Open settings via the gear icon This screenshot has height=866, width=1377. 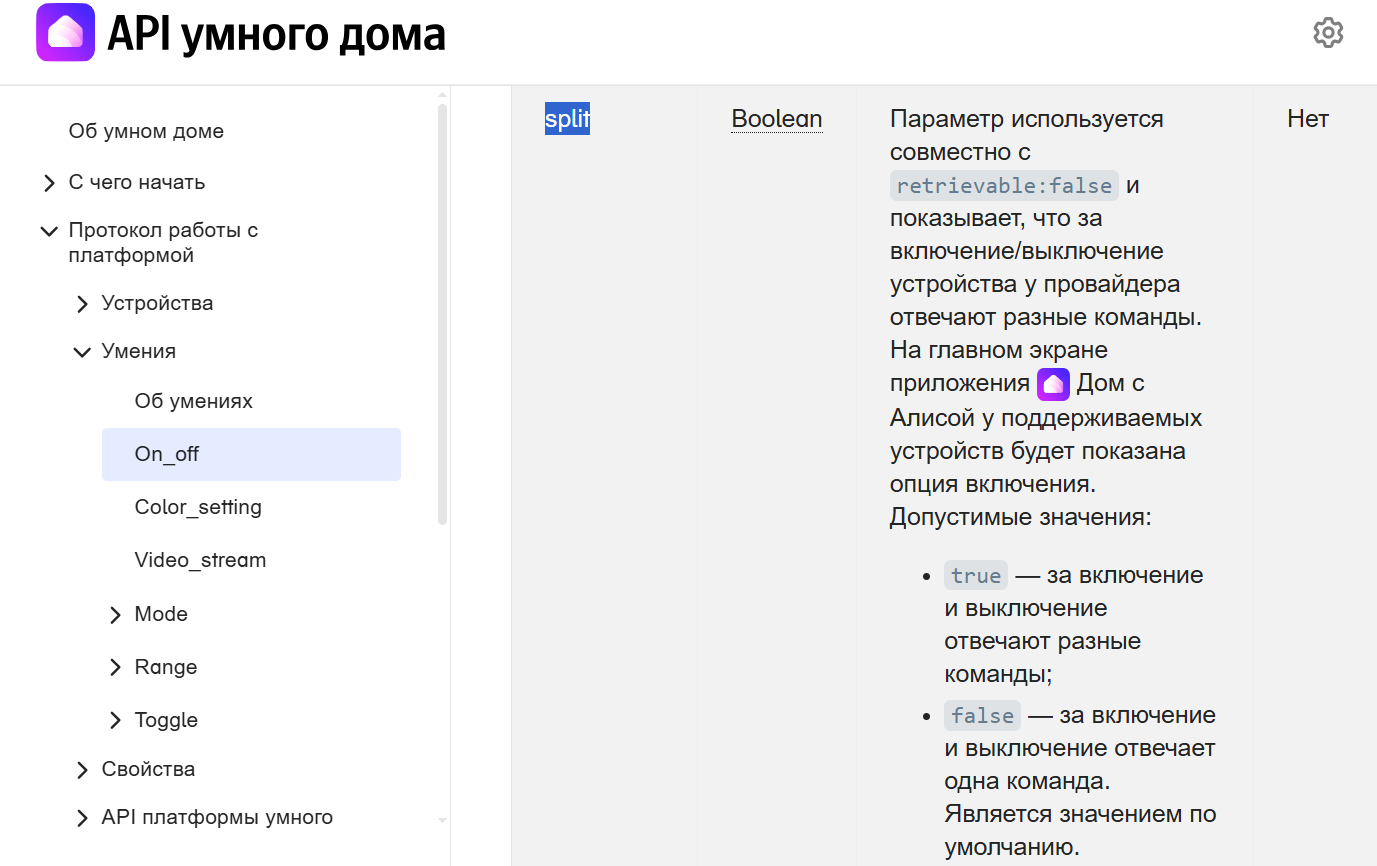[x=1328, y=33]
